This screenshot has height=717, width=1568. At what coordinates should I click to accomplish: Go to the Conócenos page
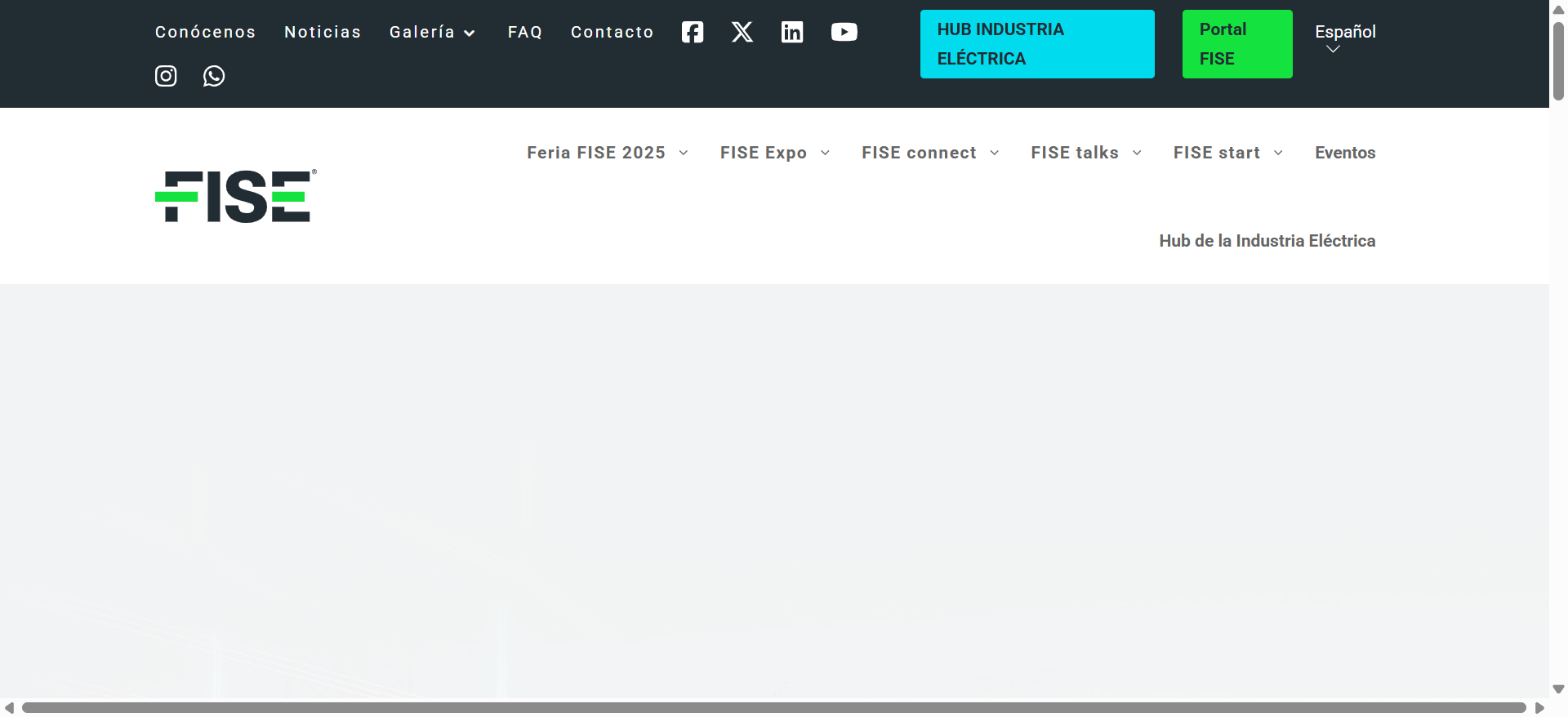(206, 32)
